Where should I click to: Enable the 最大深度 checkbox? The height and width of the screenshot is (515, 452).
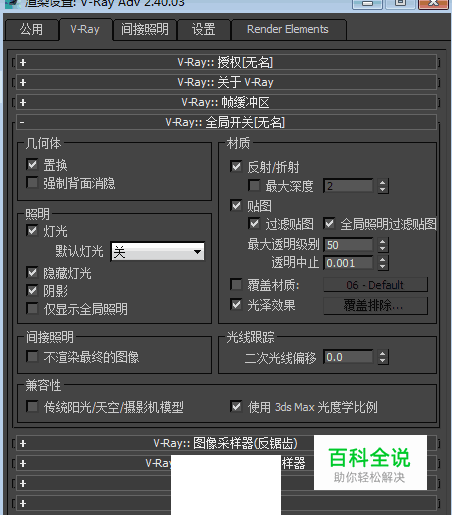click(254, 185)
